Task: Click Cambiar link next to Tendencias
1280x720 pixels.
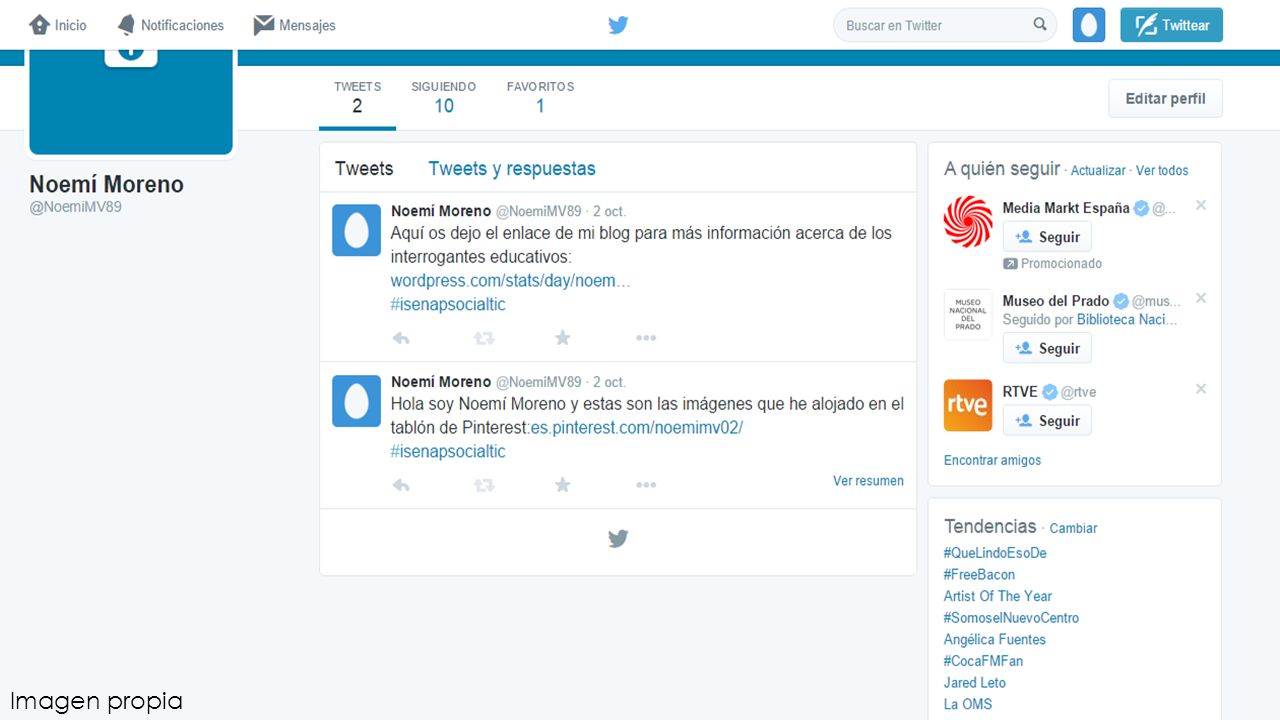Action: (1073, 528)
